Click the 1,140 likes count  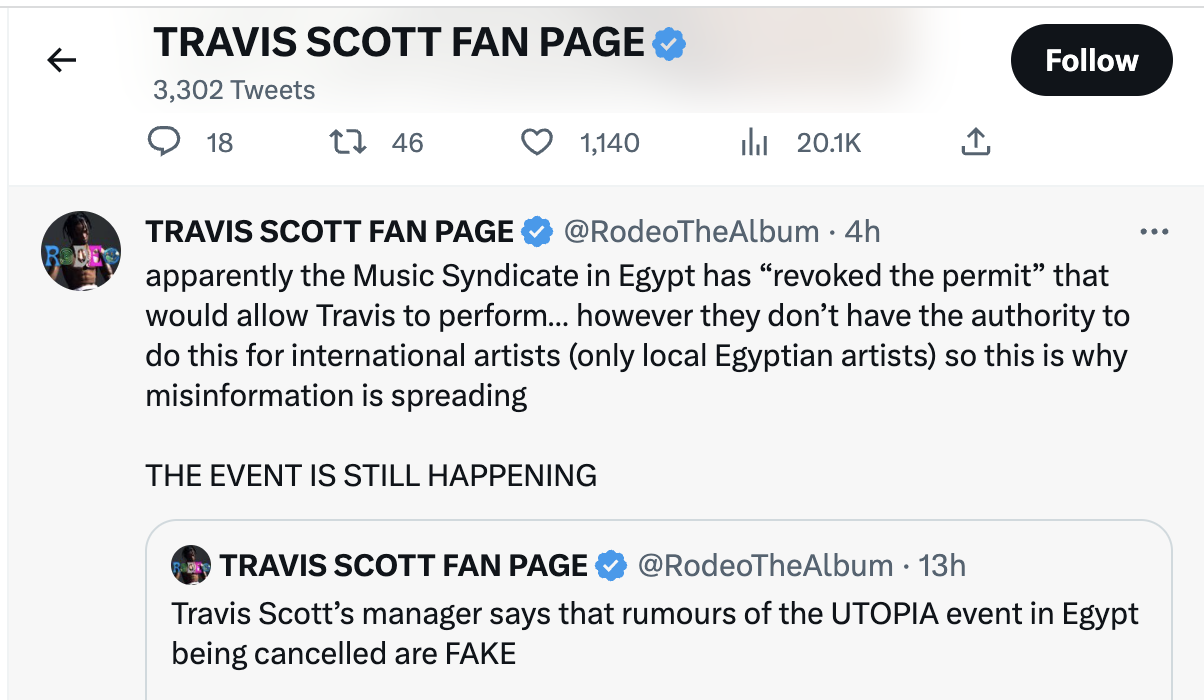(x=609, y=143)
